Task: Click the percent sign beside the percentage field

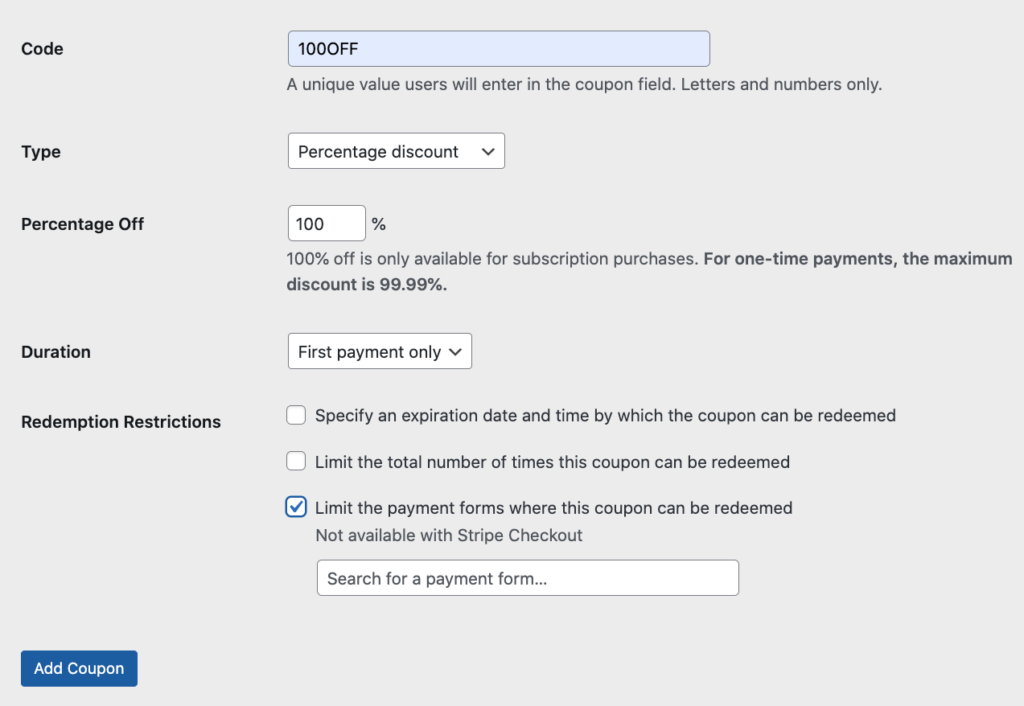Action: click(x=379, y=224)
